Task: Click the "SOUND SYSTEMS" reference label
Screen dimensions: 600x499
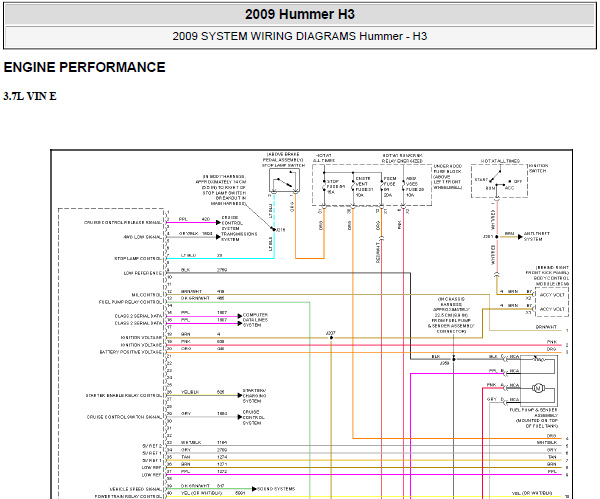Action: pos(276,489)
